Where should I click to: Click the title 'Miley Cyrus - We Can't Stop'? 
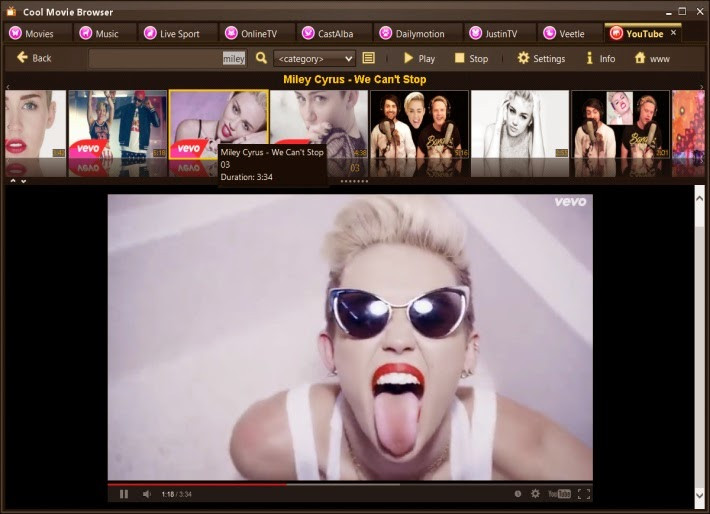pyautogui.click(x=355, y=80)
